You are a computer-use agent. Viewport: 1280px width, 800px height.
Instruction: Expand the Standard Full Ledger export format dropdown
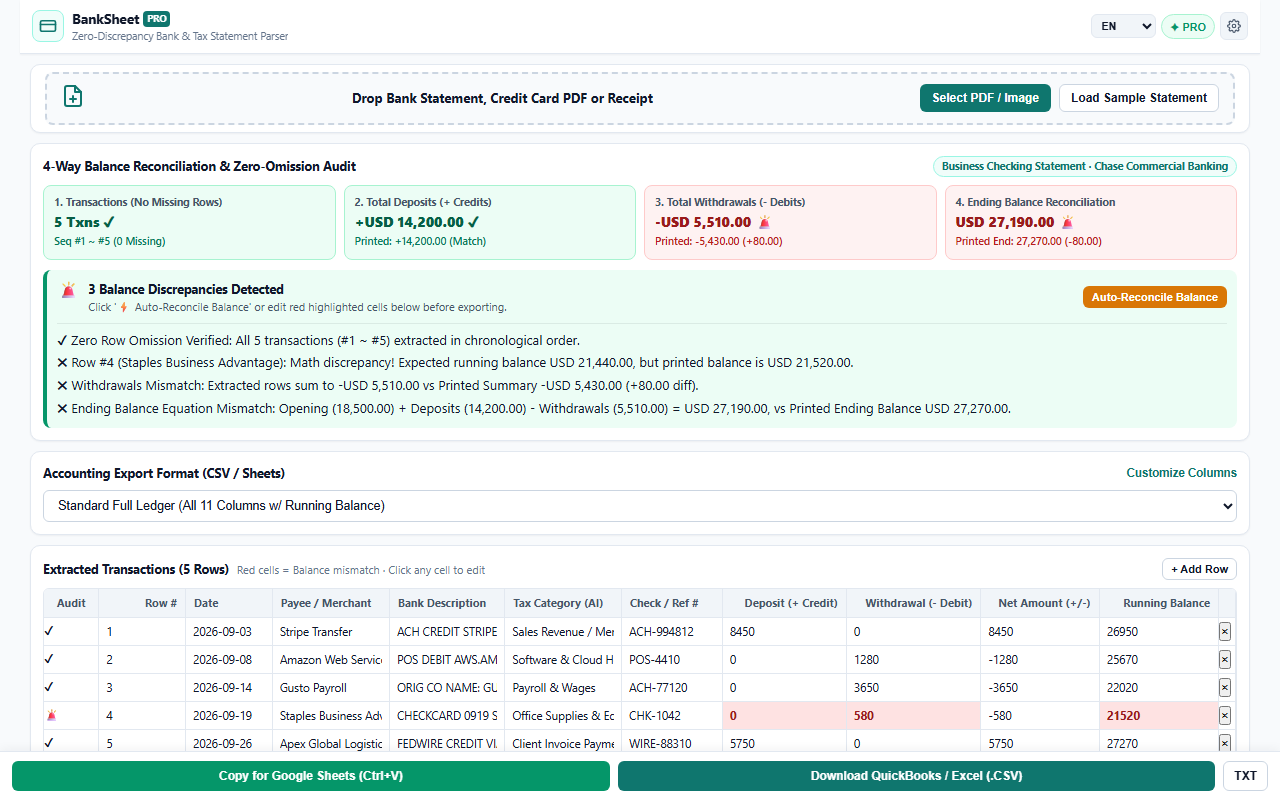tap(640, 505)
